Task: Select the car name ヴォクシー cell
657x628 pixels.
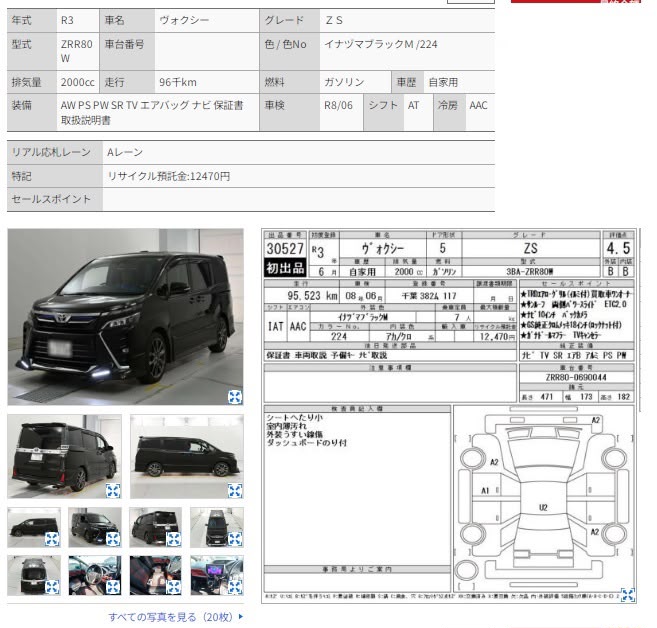Action: 207,21
